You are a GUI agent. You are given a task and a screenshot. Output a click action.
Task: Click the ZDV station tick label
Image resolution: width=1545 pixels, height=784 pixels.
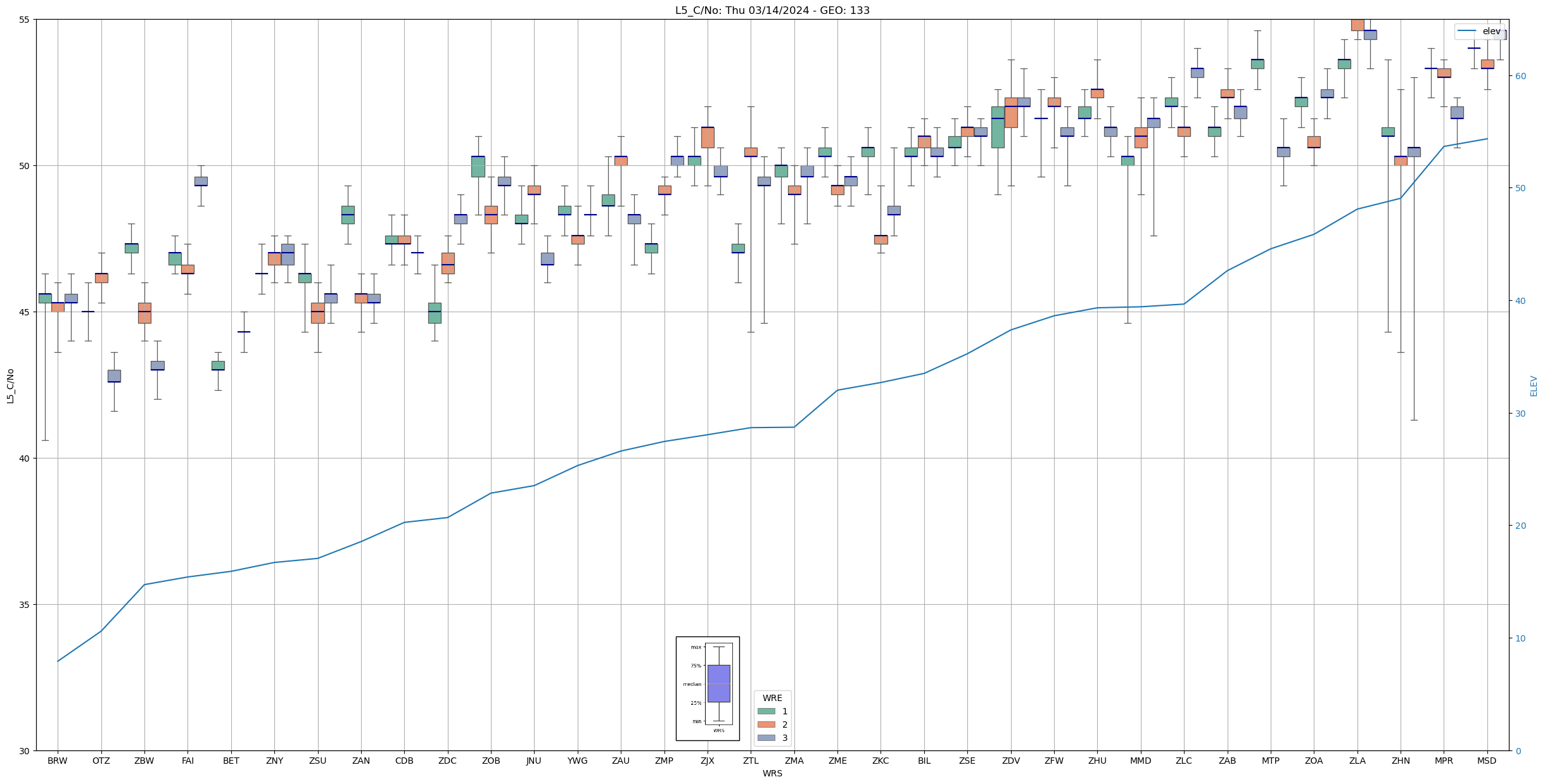tap(1010, 761)
